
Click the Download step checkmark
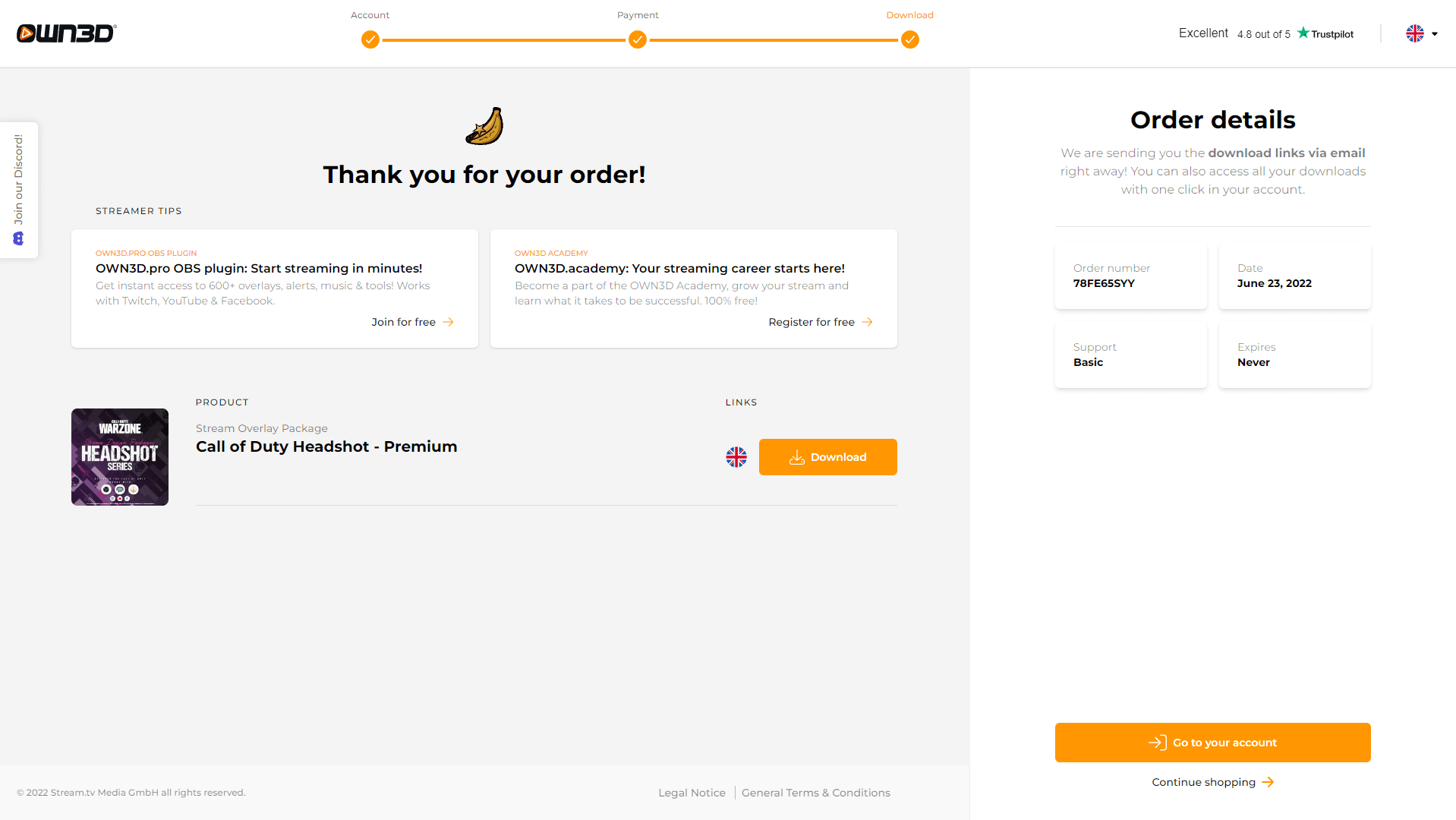coord(910,39)
